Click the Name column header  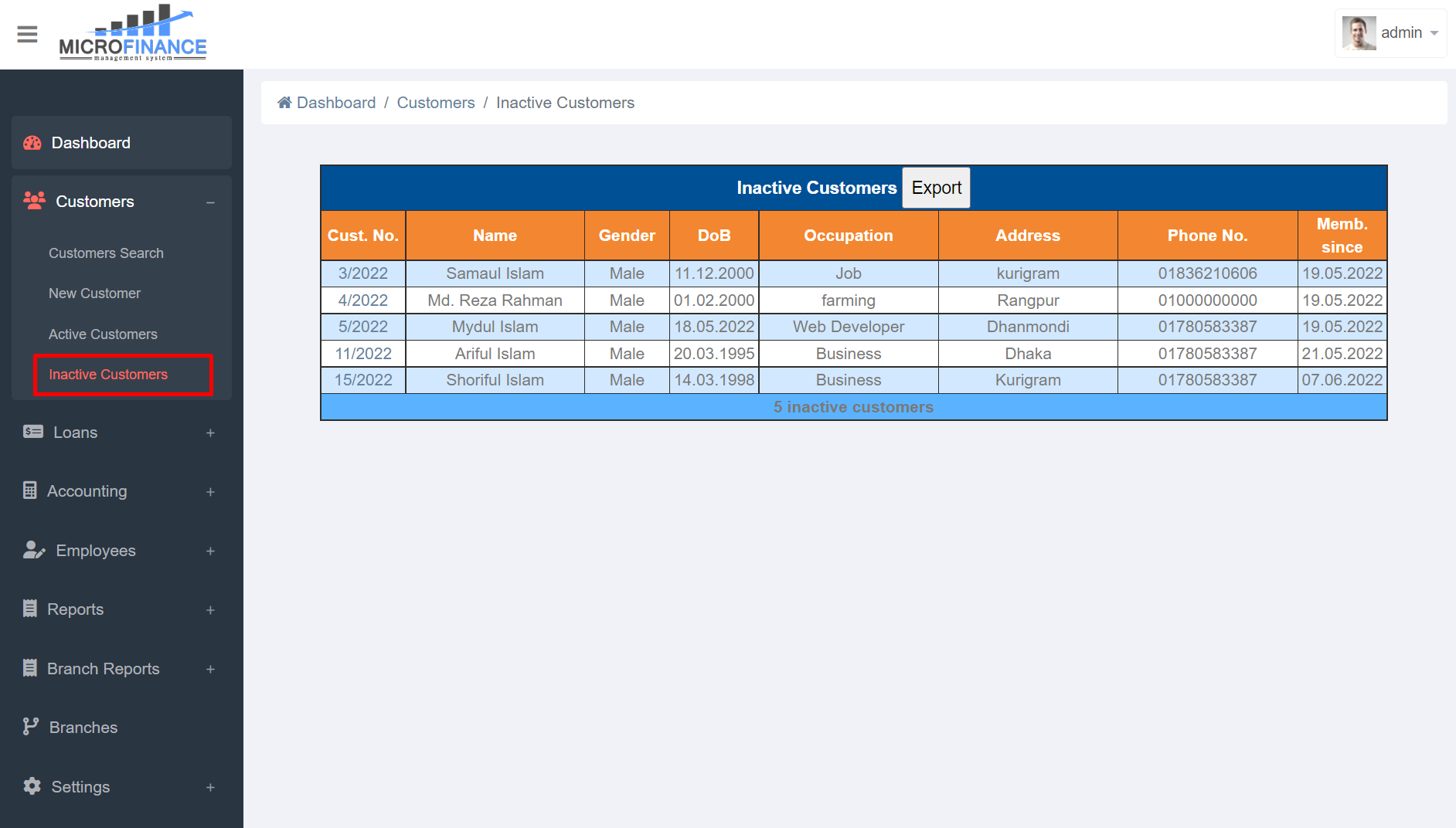(x=495, y=236)
